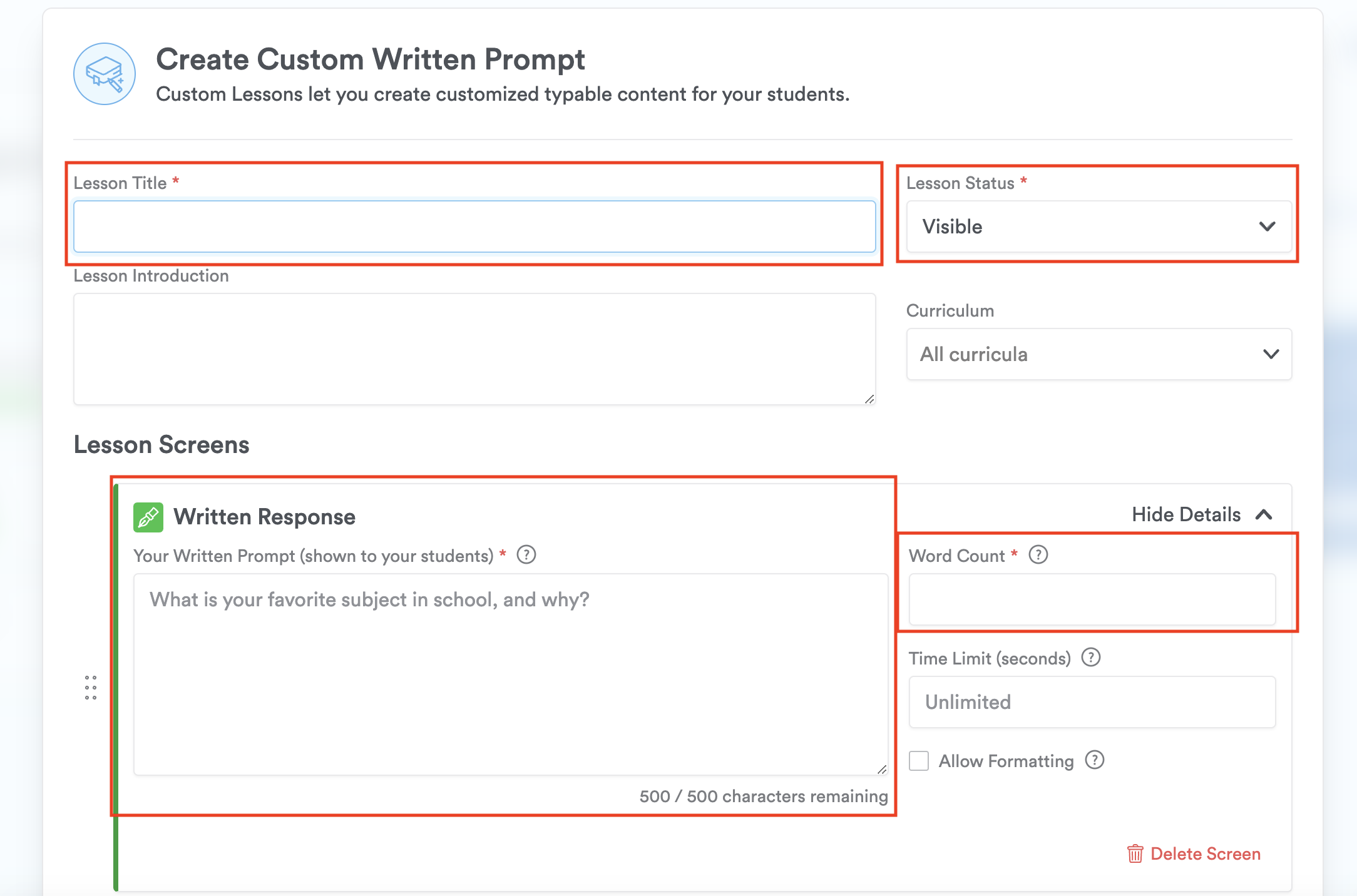Viewport: 1357px width, 896px height.
Task: Click into the Lesson Introduction text area
Action: 474,349
